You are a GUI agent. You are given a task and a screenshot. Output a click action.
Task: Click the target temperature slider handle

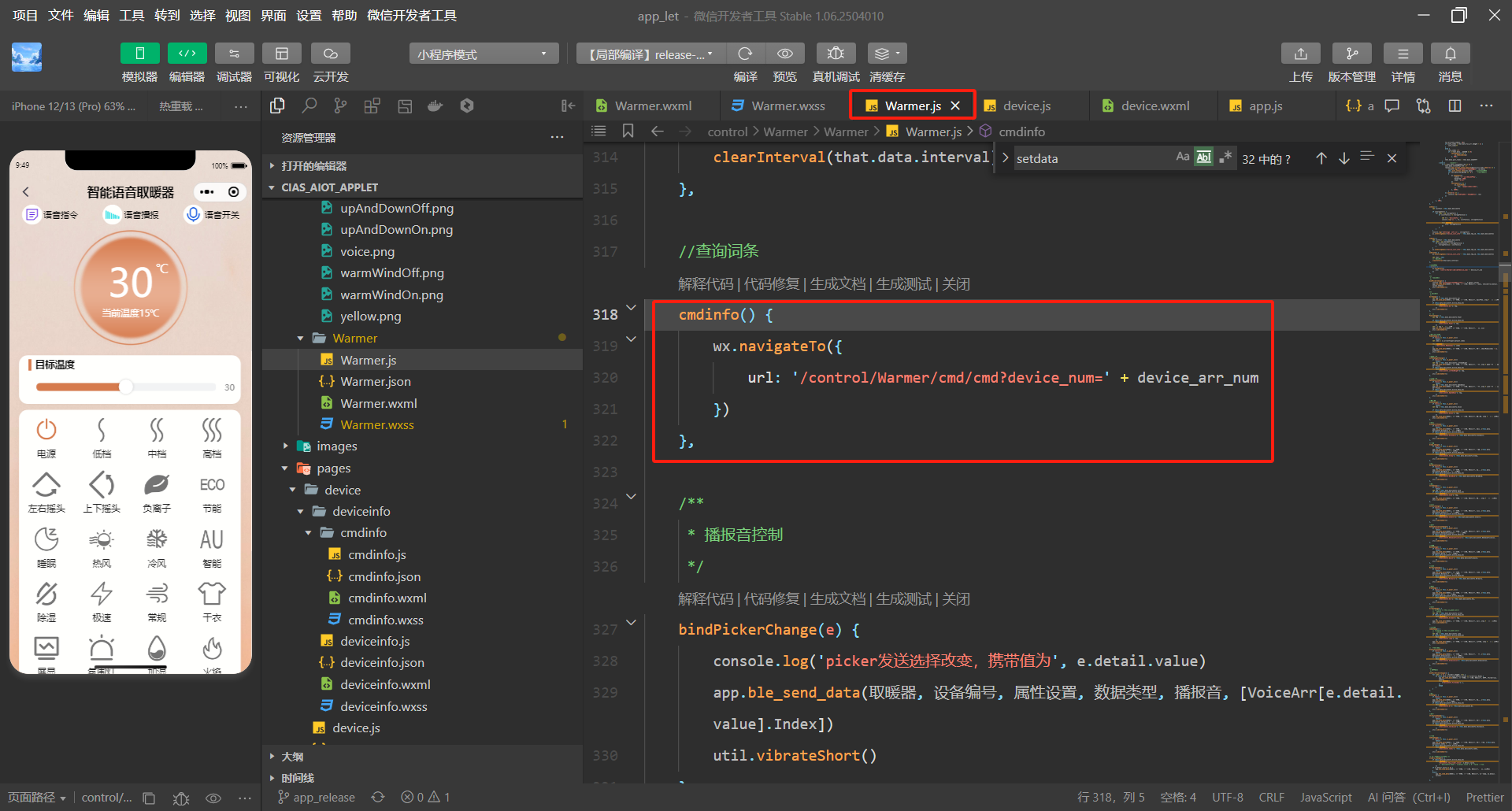tap(126, 387)
